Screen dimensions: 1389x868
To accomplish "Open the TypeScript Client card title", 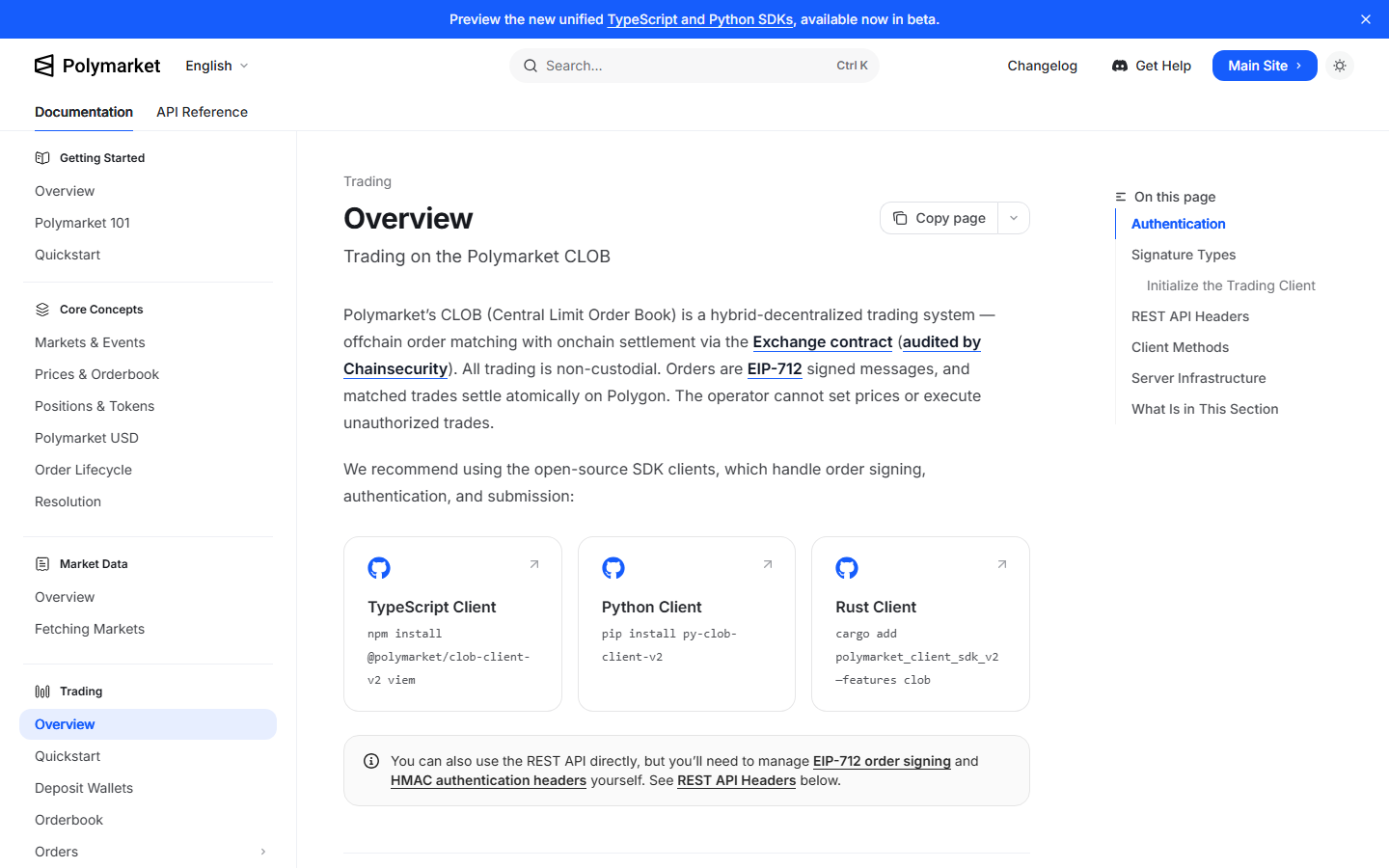I will point(431,607).
